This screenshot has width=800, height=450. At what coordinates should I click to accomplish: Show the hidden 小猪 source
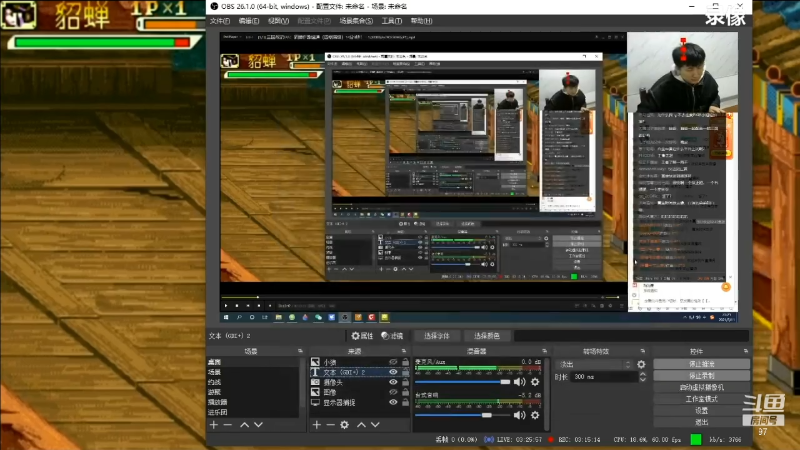393,362
